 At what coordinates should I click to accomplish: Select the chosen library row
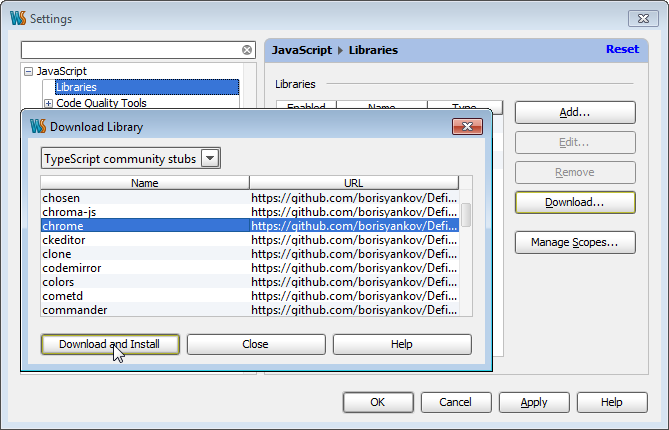coord(250,198)
